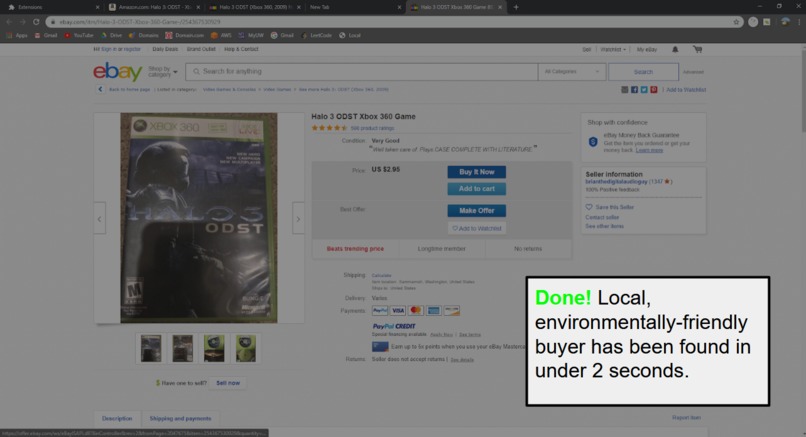The height and width of the screenshot is (437, 806).
Task: Open the YouTube bookmark
Action: [79, 35]
